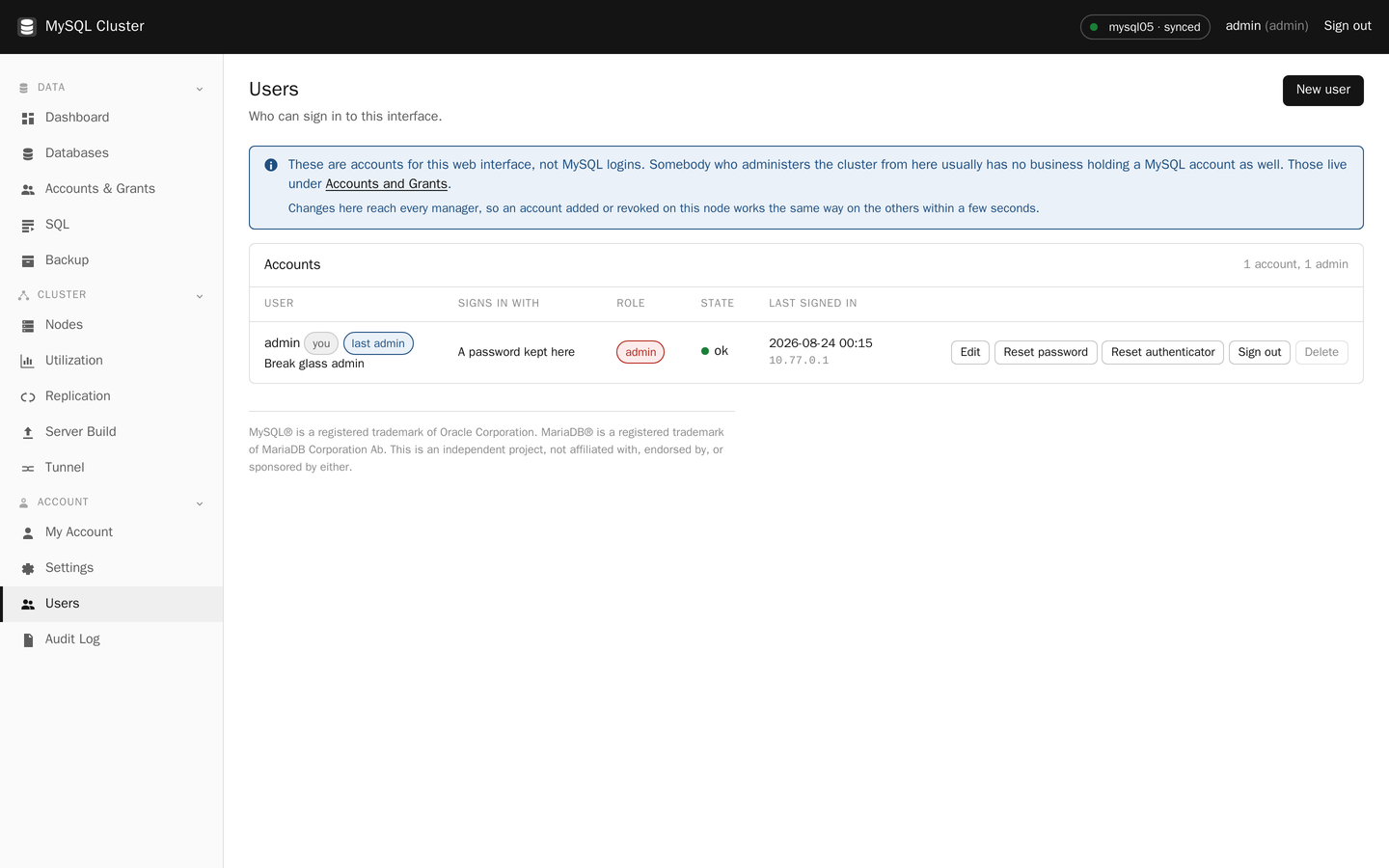Open the Dashboard page
1389x868 pixels.
[111, 118]
